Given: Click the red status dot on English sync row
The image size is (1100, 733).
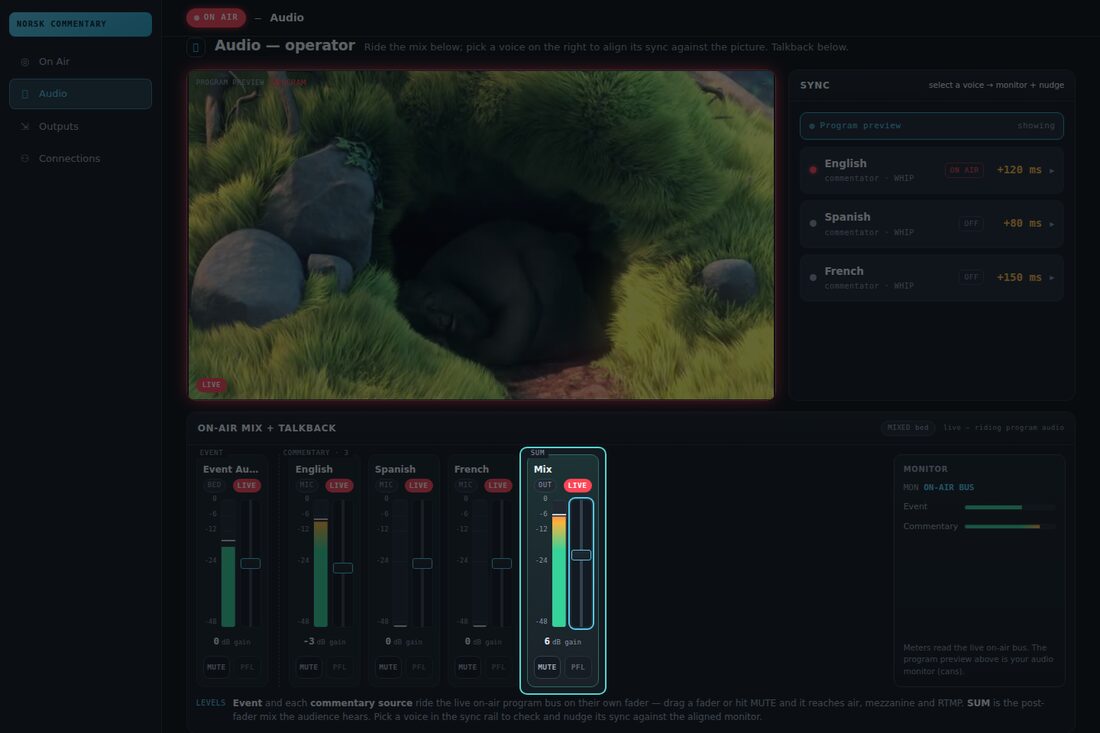Looking at the screenshot, I should 813,170.
